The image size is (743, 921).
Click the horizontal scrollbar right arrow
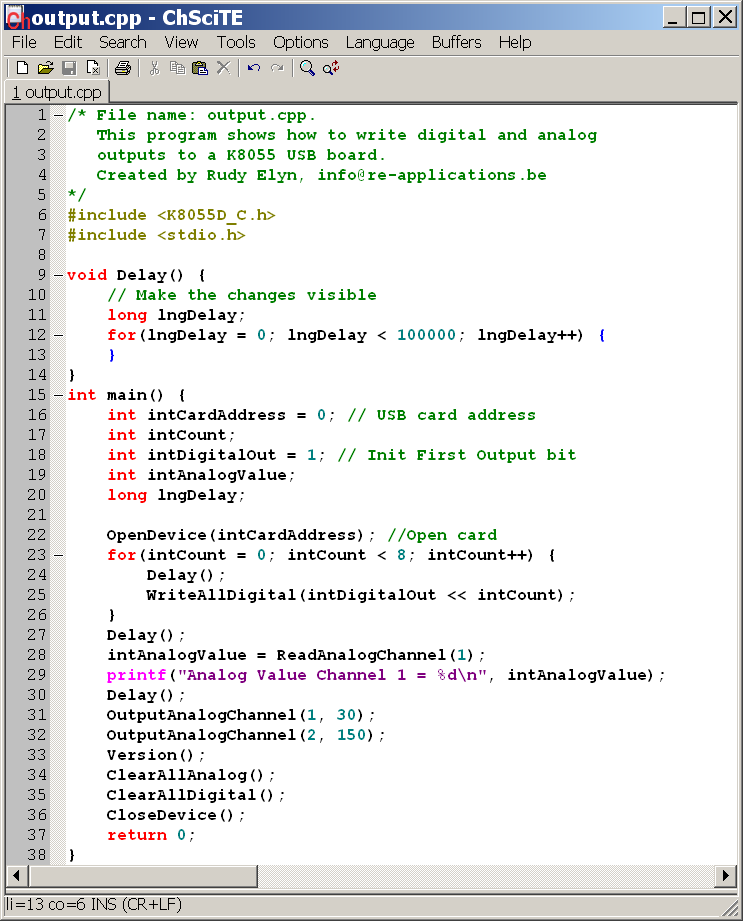(x=727, y=876)
